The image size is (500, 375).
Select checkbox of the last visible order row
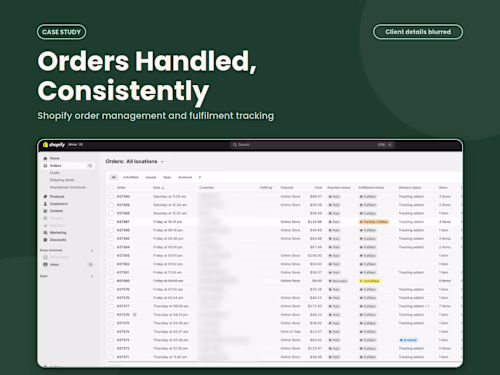click(111, 357)
